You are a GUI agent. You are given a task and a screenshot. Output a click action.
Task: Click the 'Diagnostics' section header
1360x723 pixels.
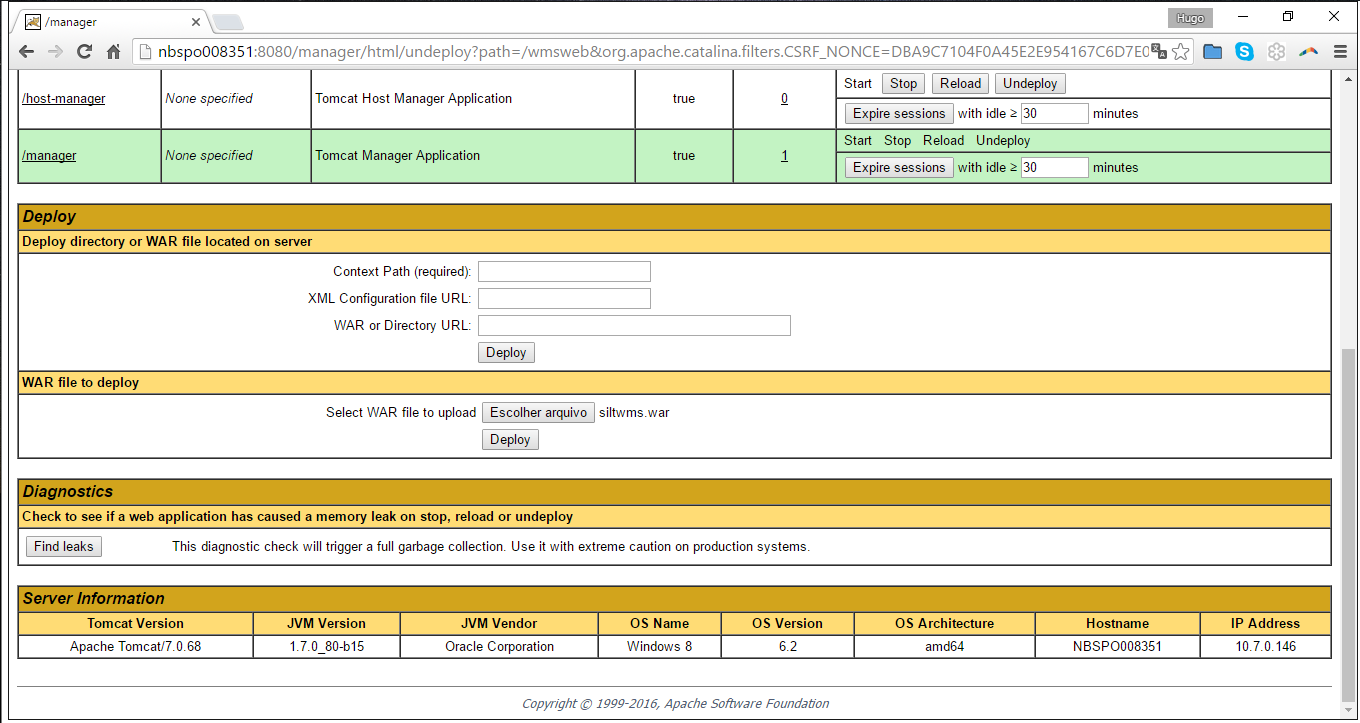(x=675, y=492)
